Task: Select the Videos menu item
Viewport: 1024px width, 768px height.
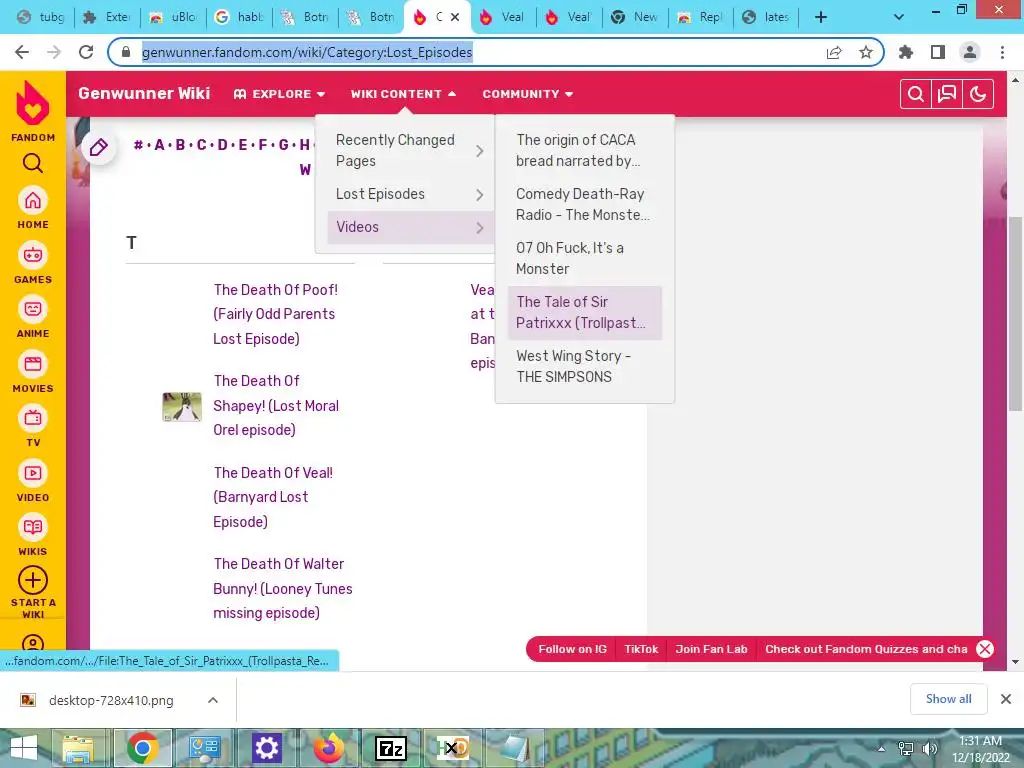Action: pos(409,227)
